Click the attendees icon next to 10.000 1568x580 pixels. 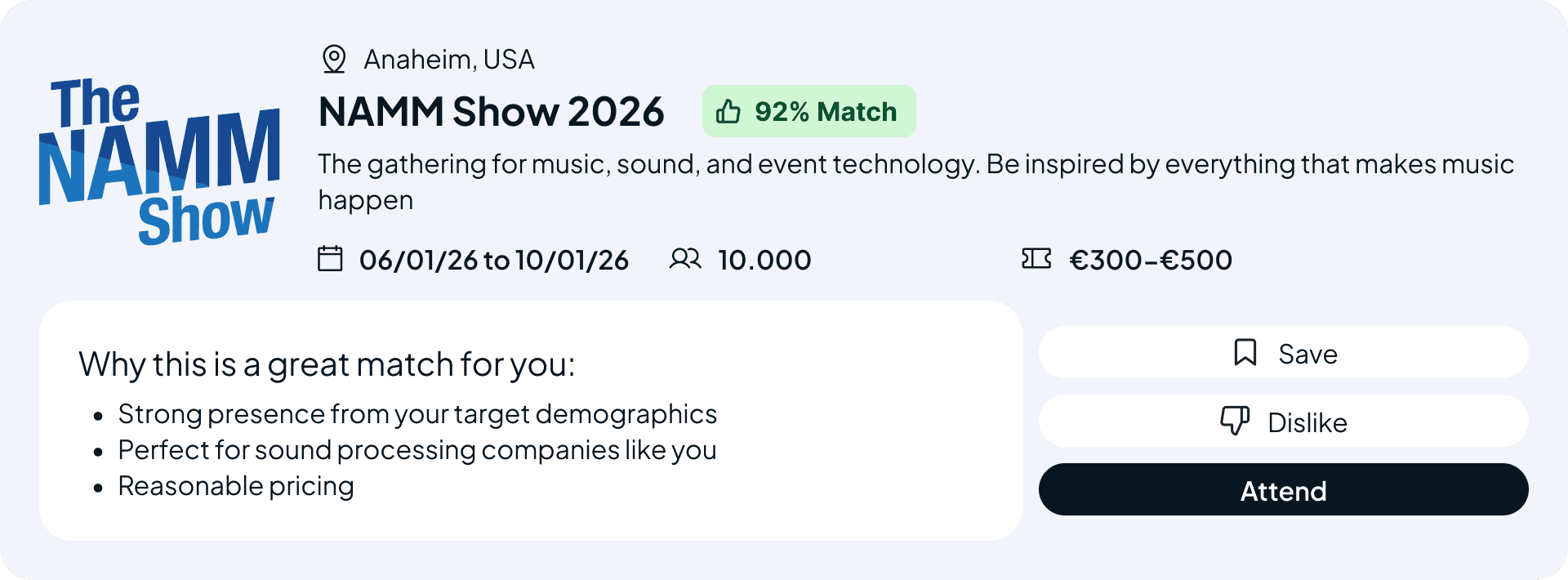(x=686, y=259)
